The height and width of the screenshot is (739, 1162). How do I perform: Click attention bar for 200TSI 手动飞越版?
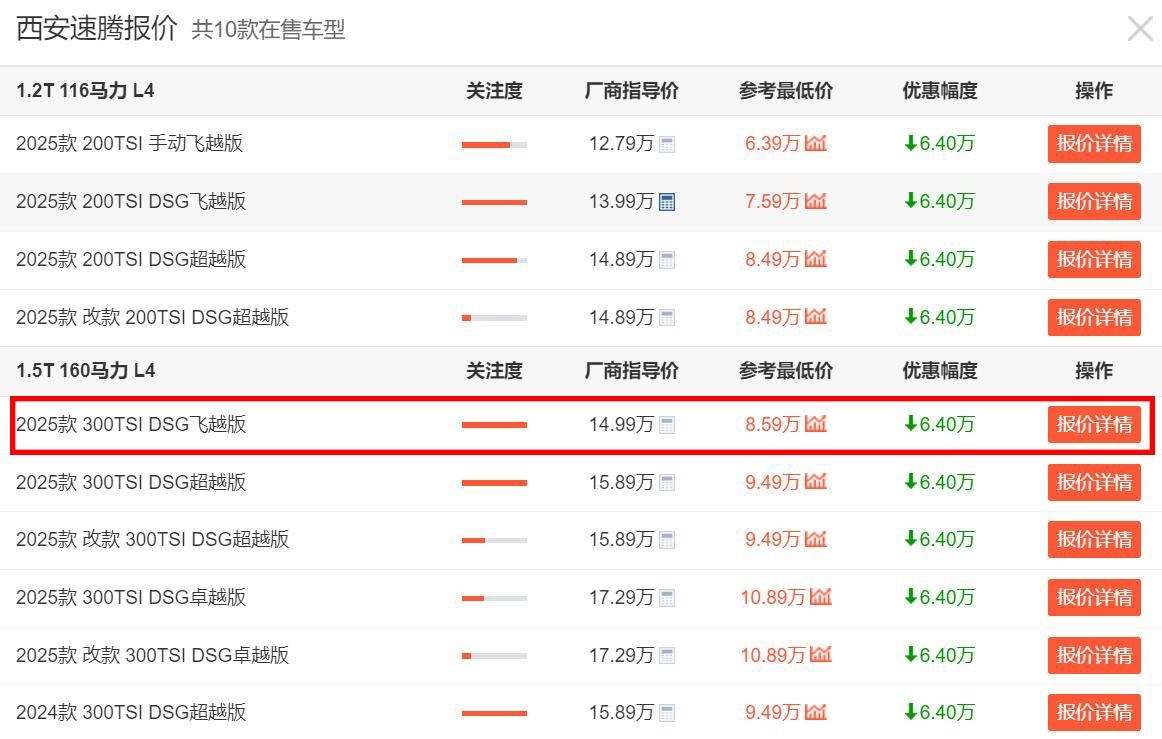click(494, 145)
